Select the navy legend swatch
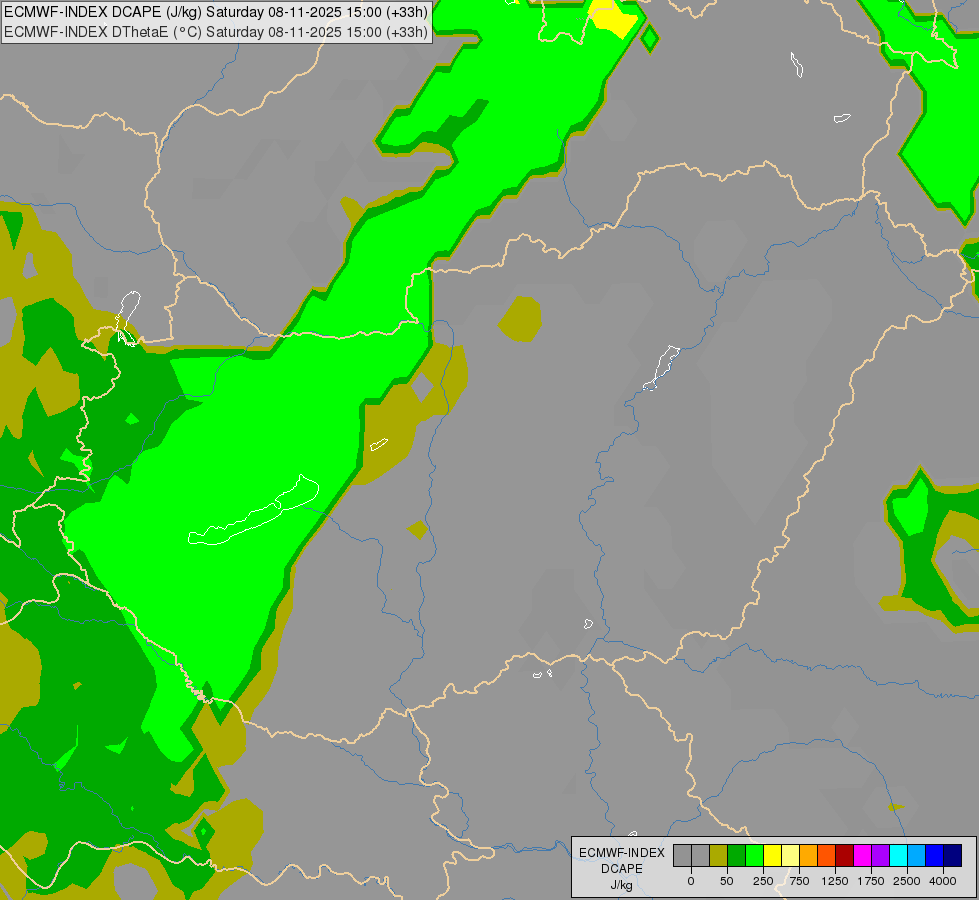979x900 pixels. point(953,856)
